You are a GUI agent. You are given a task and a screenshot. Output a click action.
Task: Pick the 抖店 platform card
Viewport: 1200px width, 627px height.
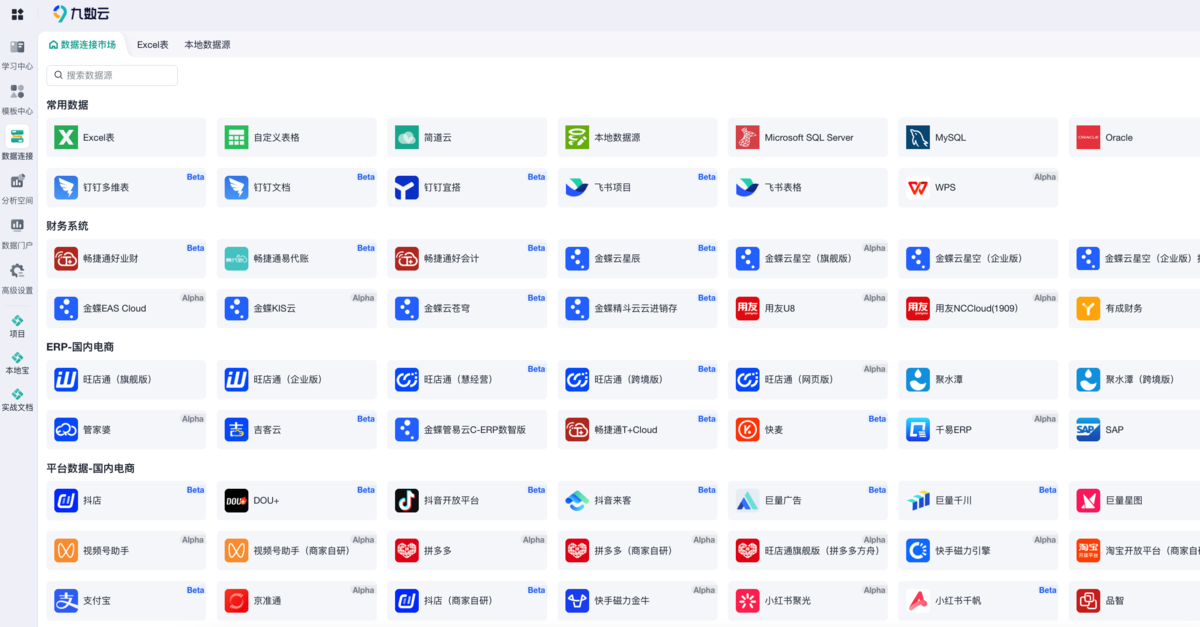[x=127, y=501]
